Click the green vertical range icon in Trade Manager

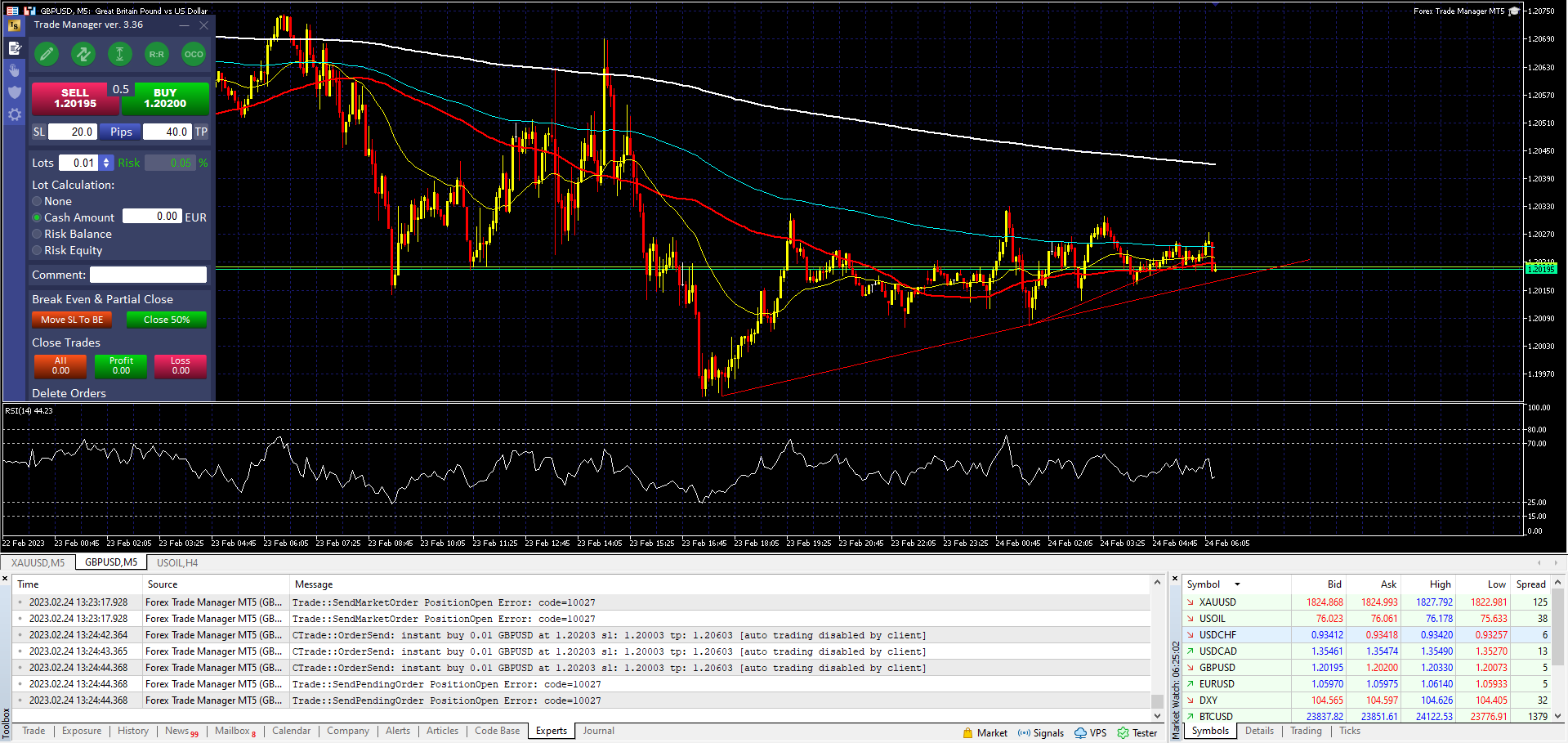(x=120, y=55)
